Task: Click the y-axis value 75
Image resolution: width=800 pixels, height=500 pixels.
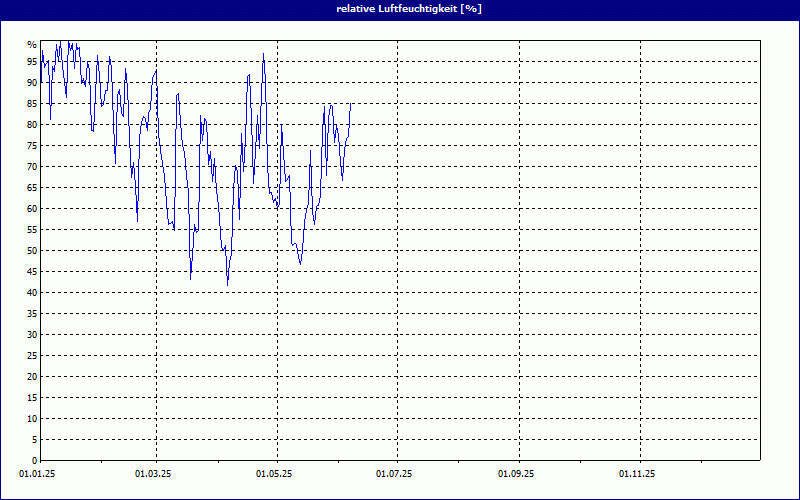Action: pyautogui.click(x=32, y=145)
